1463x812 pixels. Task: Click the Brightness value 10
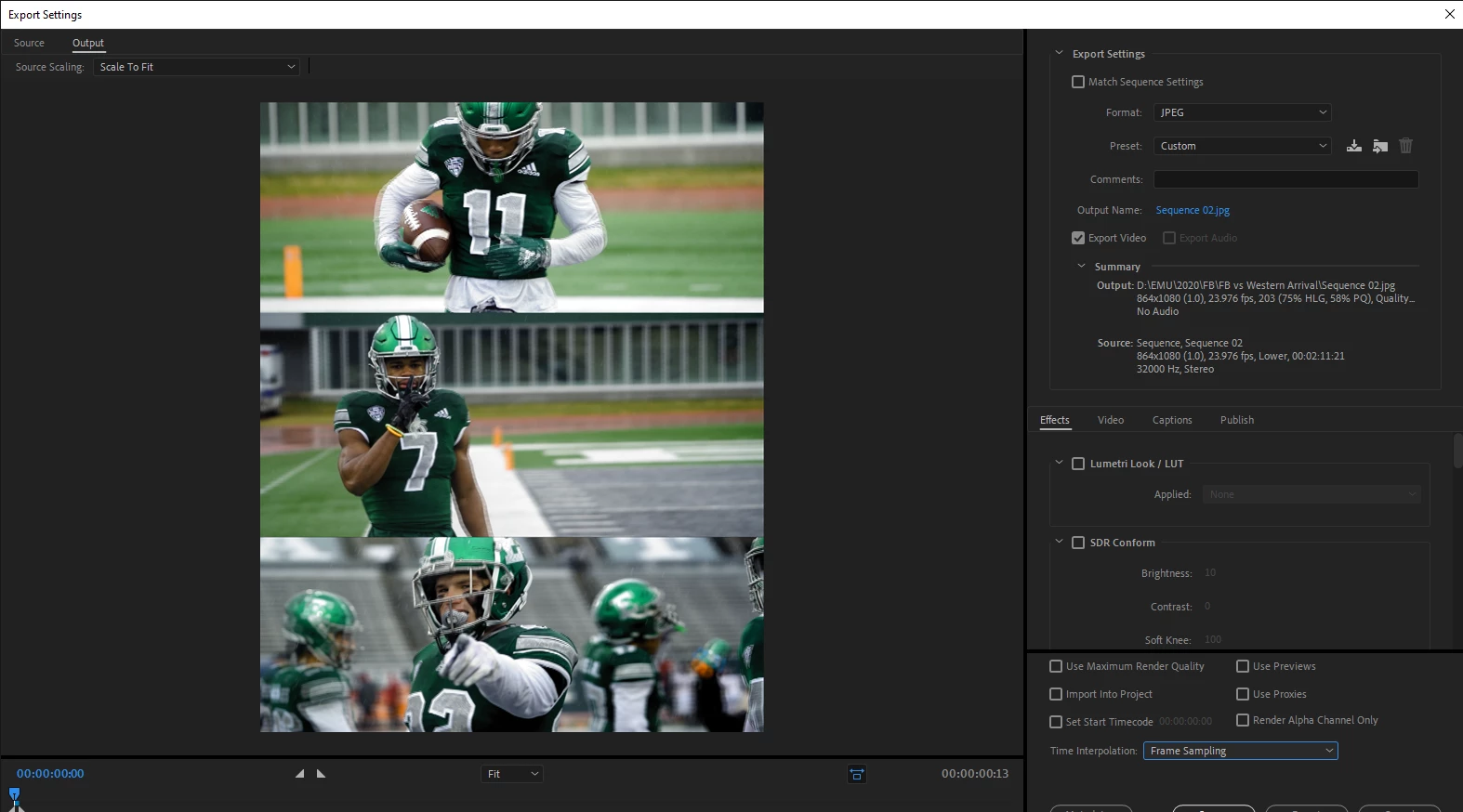point(1210,573)
